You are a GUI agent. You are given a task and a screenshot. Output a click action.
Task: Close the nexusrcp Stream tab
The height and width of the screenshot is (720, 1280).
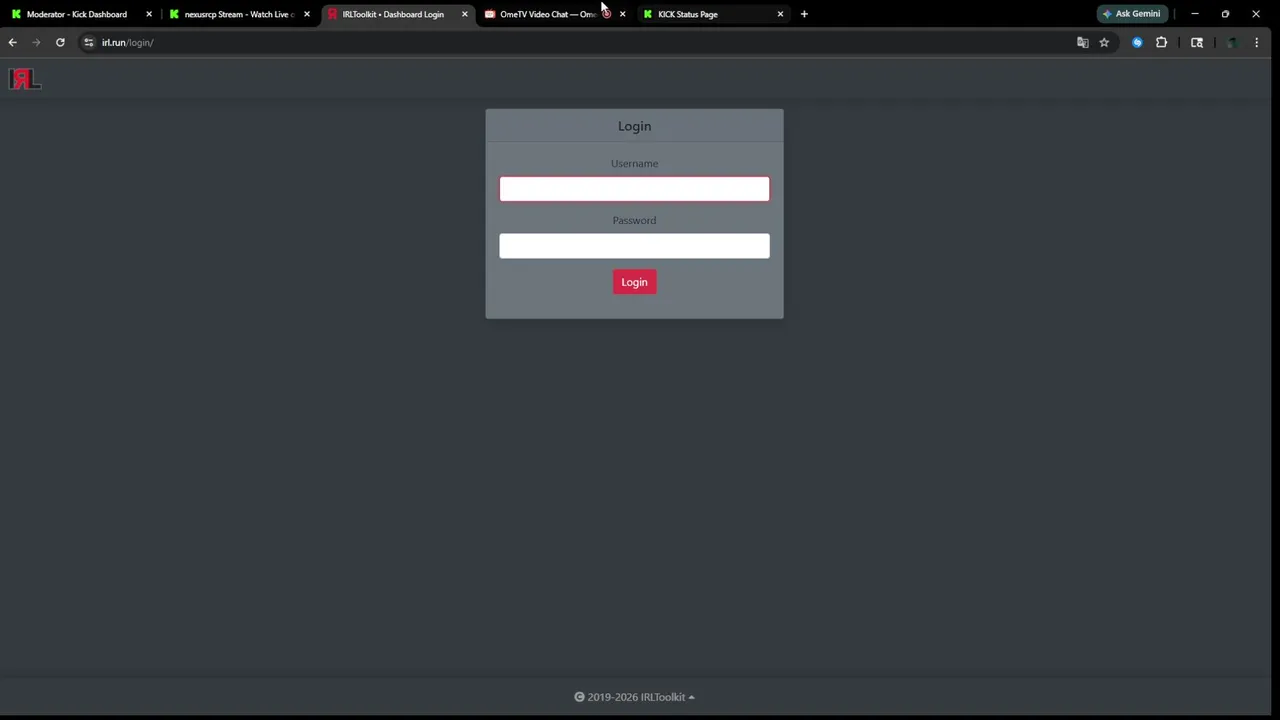[x=307, y=14]
